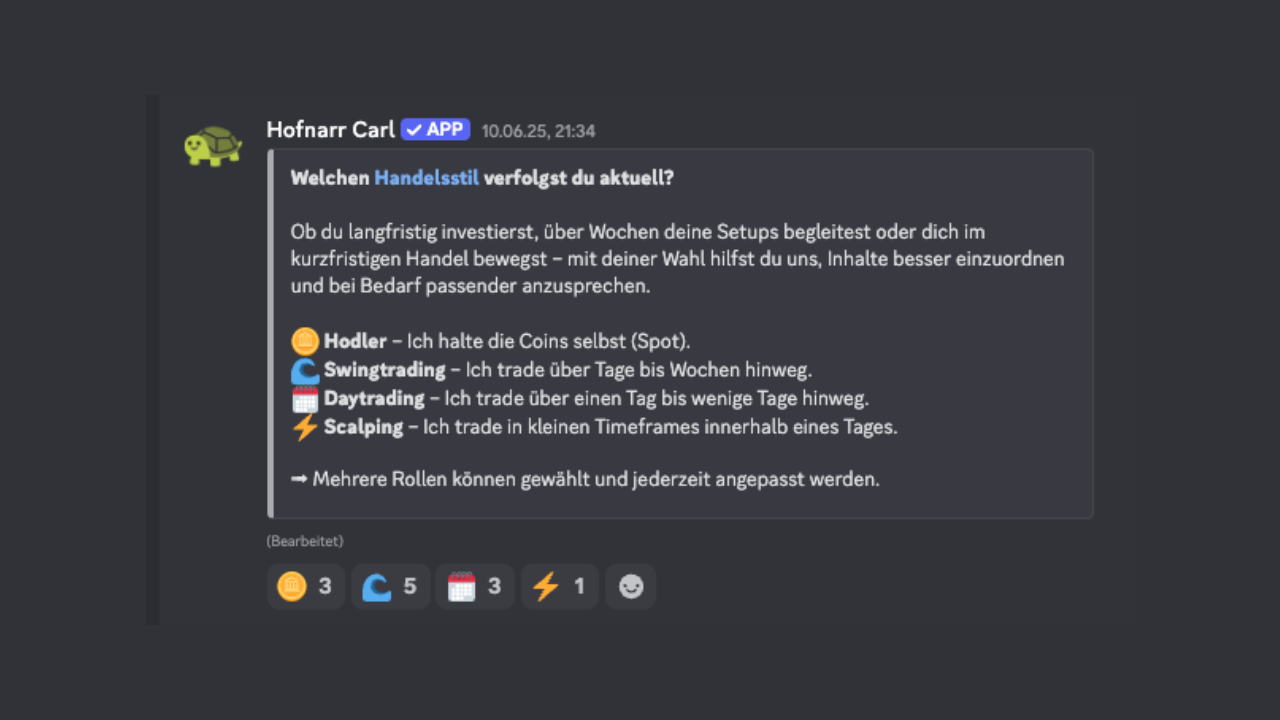Screen dimensions: 1280x720
Task: Click the calendar emoji beside Daytrading text
Action: [x=305, y=399]
